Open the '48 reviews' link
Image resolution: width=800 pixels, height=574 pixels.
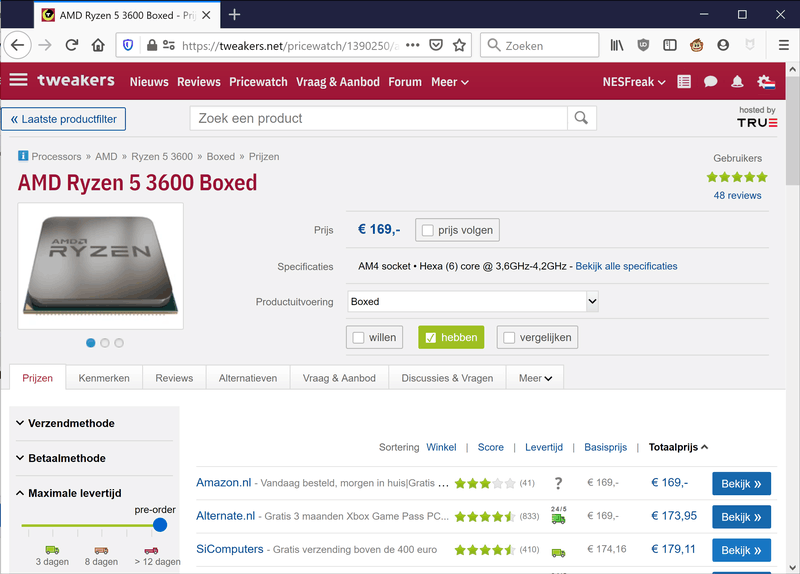point(737,195)
